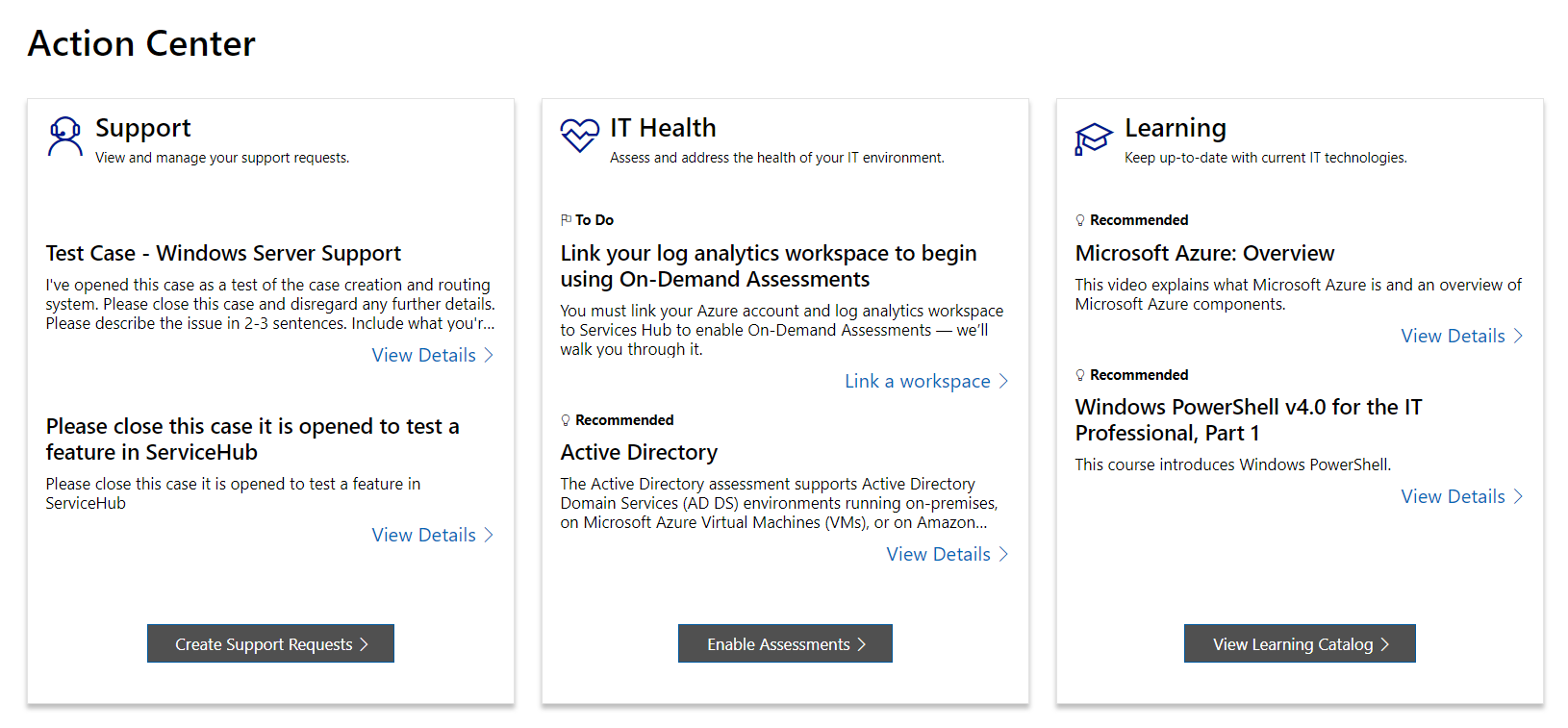Screen dimensions: 1568x728
Task: Click the Enable Assessments button
Action: [785, 643]
